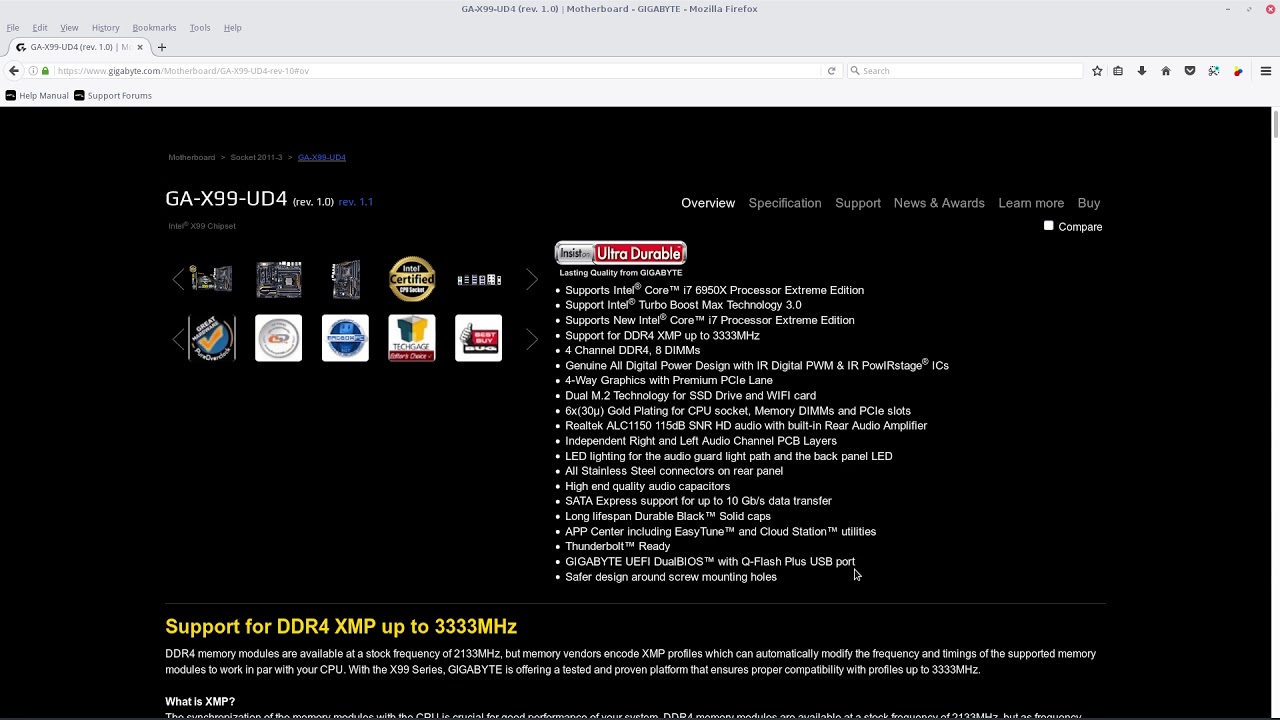Reload the page using the refresh icon
The image size is (1280, 720).
831,71
